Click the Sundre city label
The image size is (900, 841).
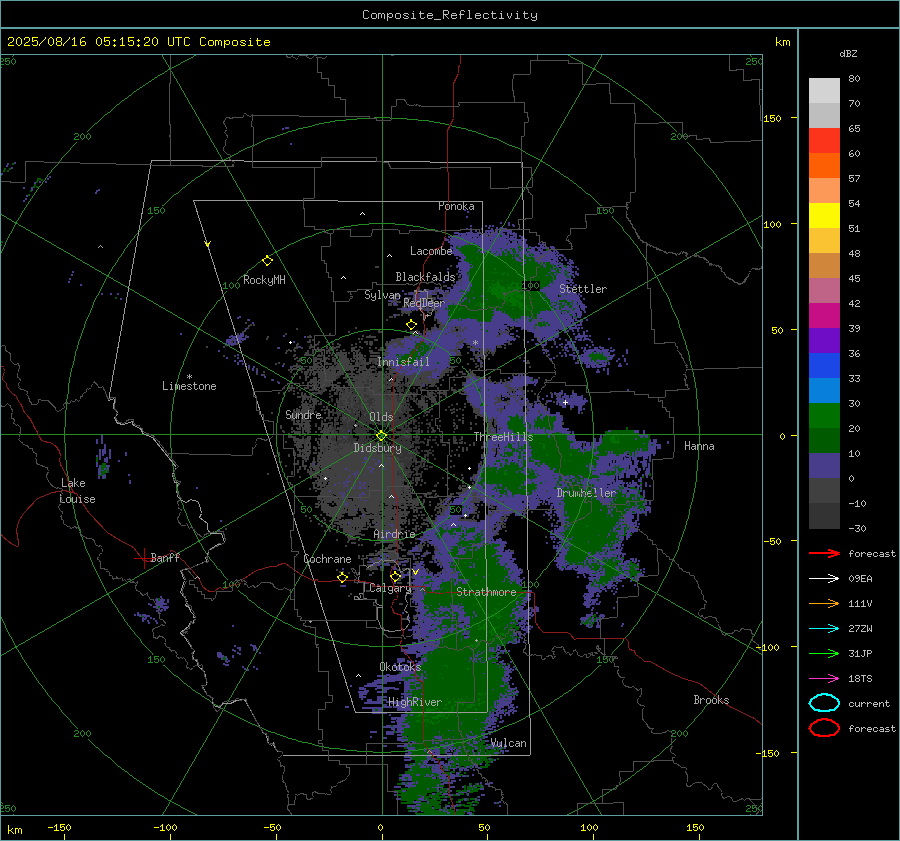(303, 414)
